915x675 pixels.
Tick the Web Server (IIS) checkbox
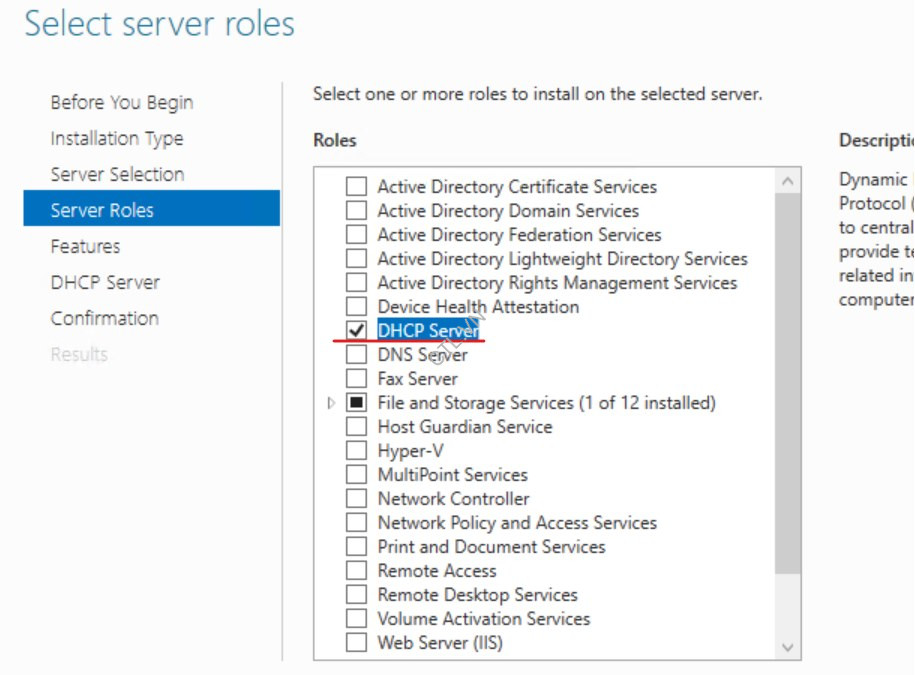tap(356, 643)
